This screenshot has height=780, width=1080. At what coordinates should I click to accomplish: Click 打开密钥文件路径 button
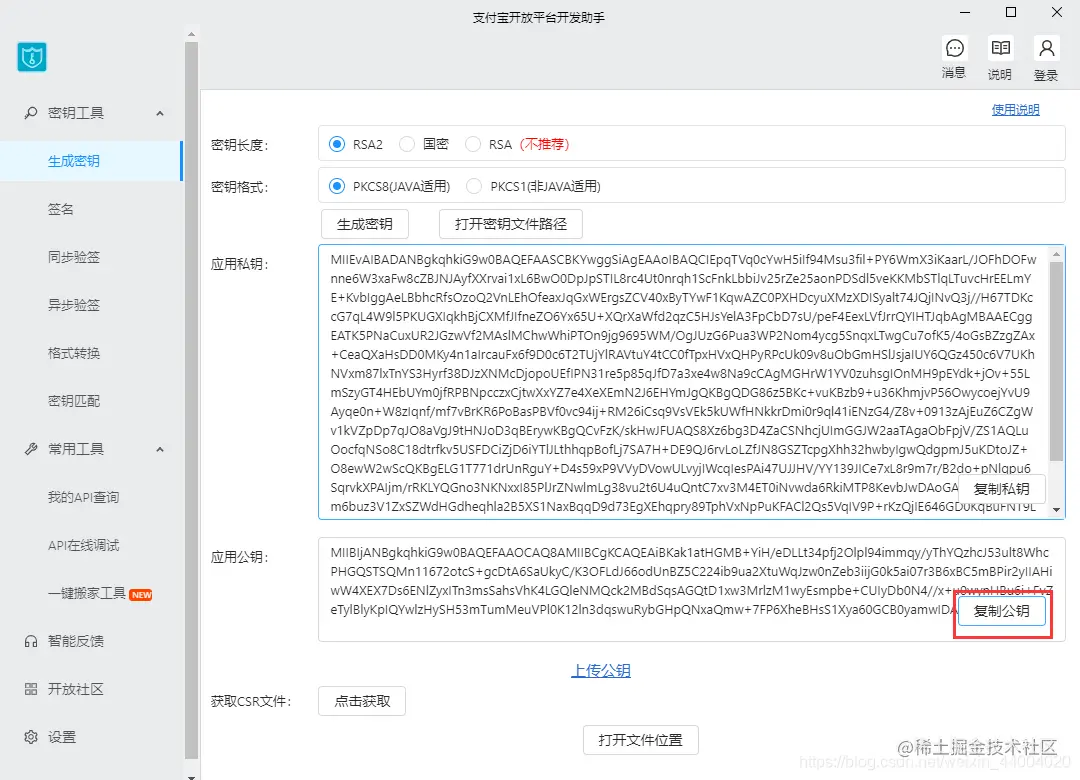[510, 224]
